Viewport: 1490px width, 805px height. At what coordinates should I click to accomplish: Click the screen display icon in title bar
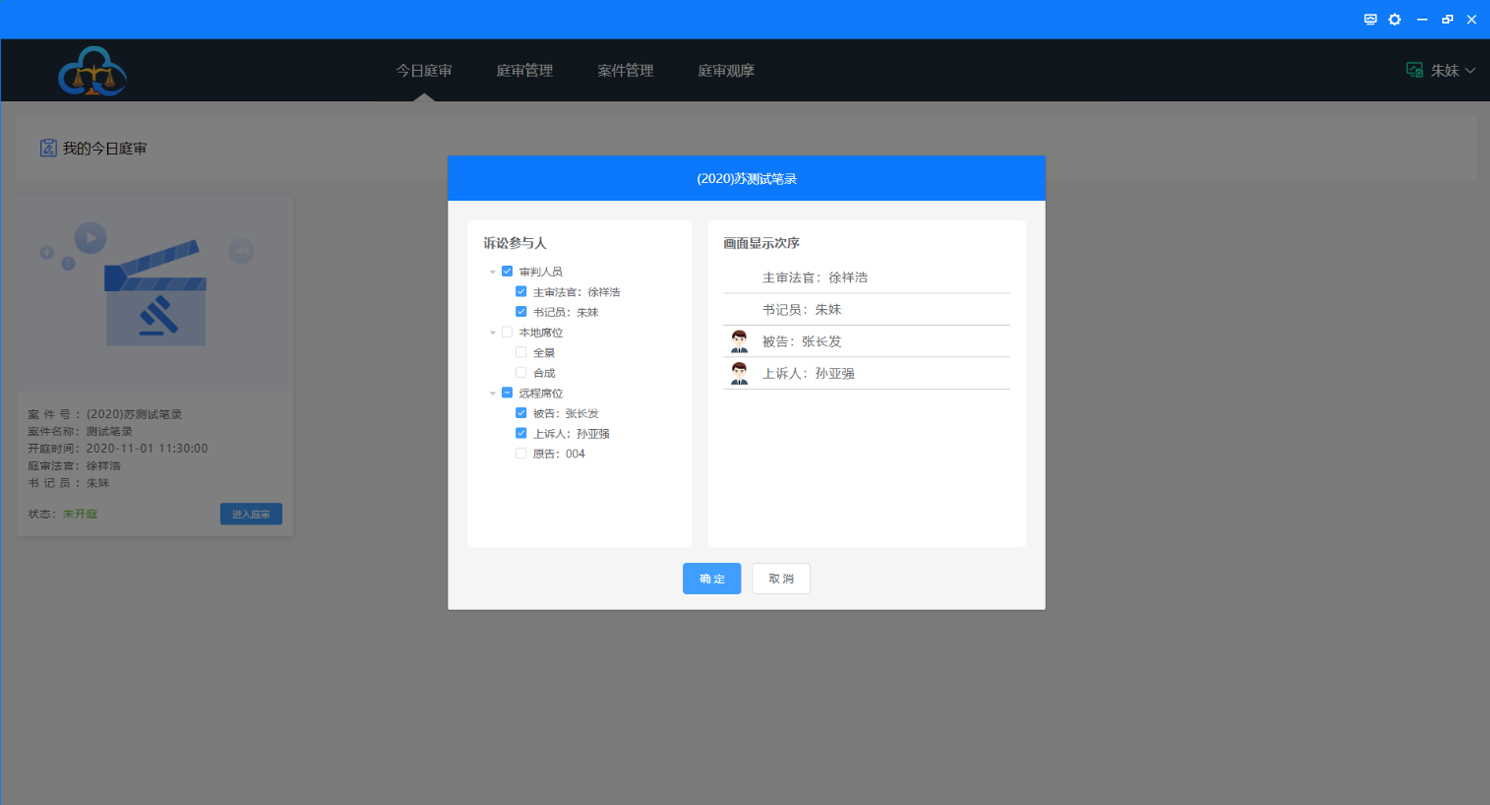(1370, 19)
